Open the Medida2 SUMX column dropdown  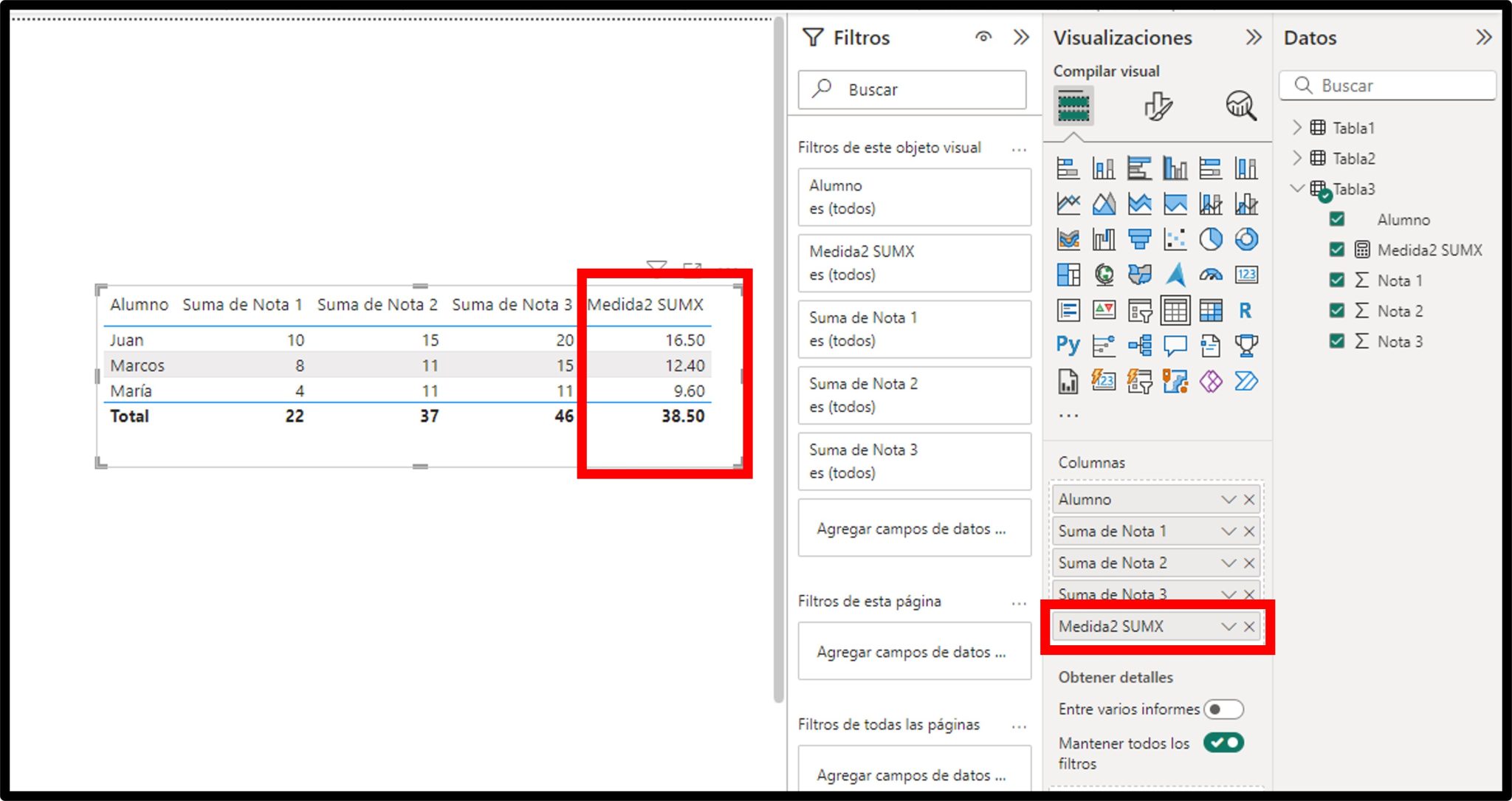tap(1228, 626)
